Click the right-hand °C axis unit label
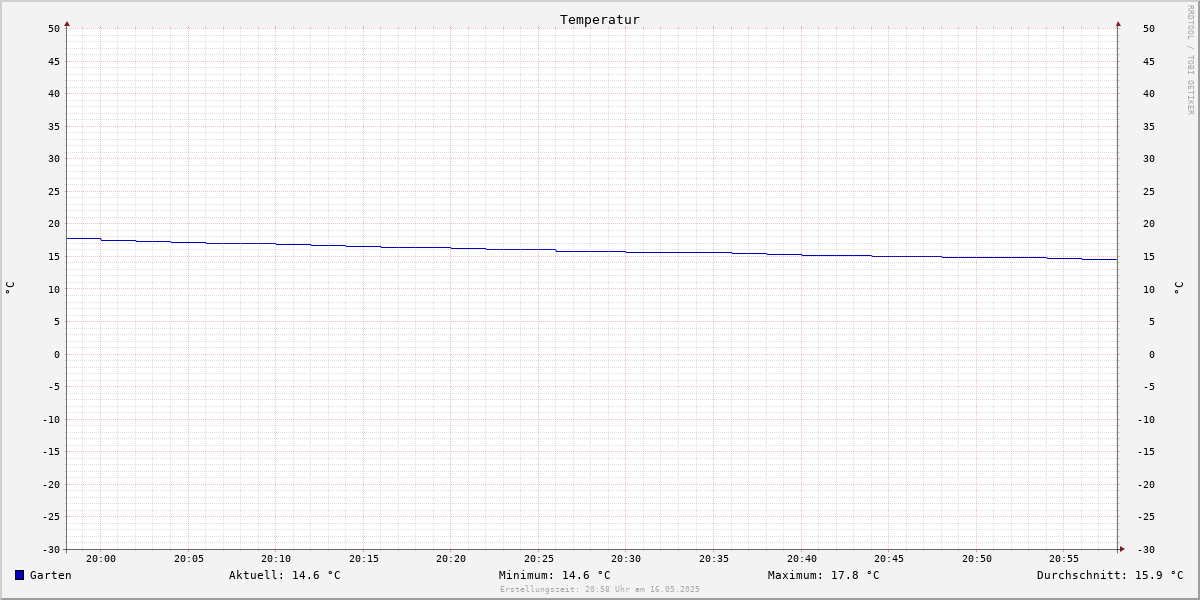The height and width of the screenshot is (600, 1200). point(1178,287)
